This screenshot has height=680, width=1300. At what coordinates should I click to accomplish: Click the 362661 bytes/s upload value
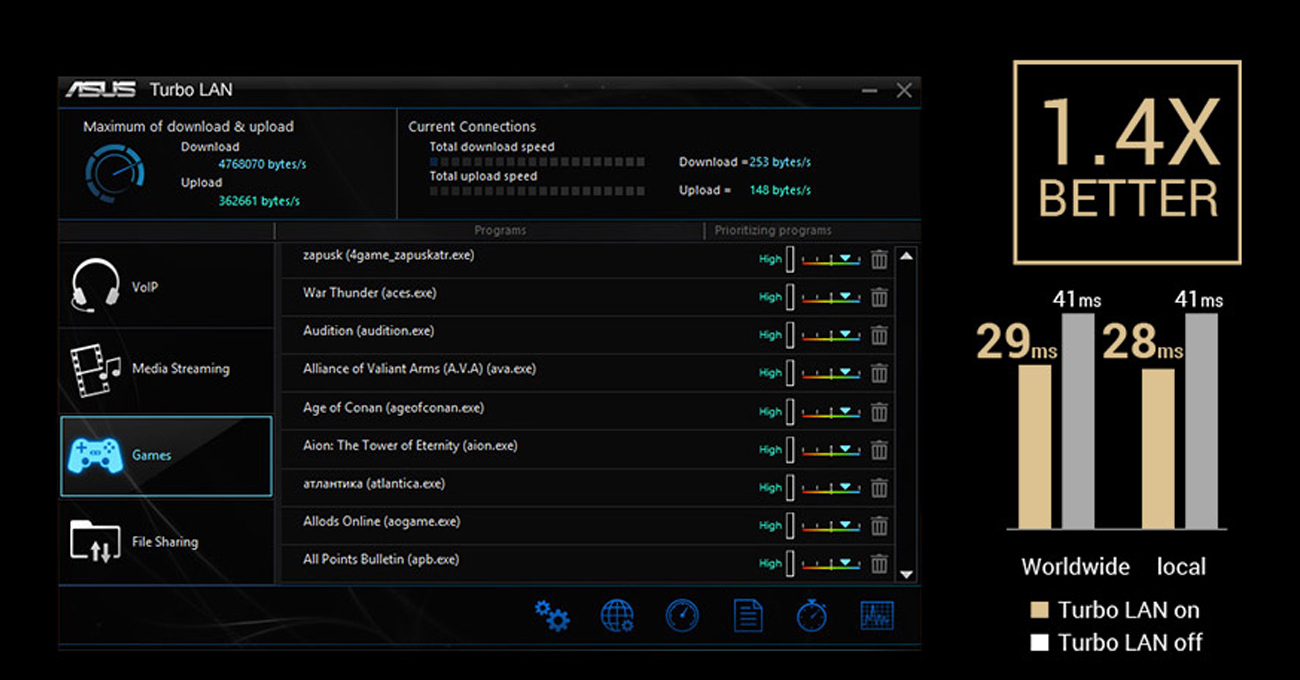point(259,201)
